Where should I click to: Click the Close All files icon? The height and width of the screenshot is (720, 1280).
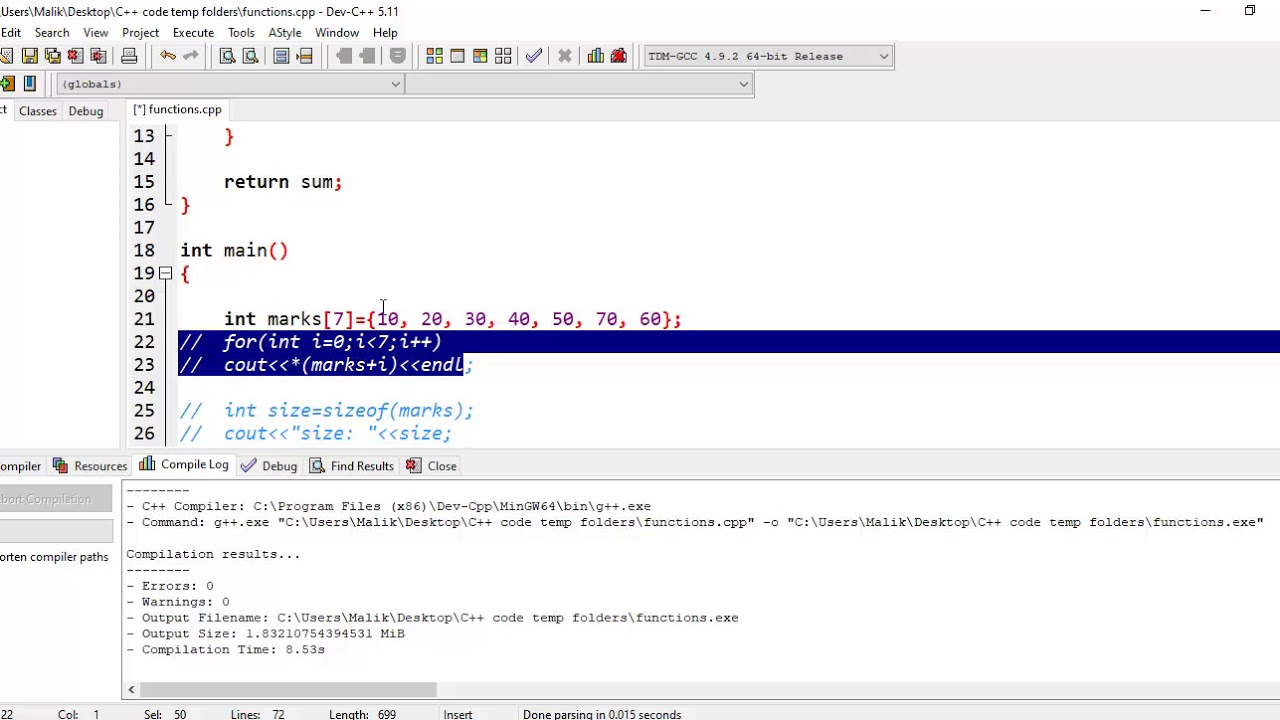click(x=99, y=56)
